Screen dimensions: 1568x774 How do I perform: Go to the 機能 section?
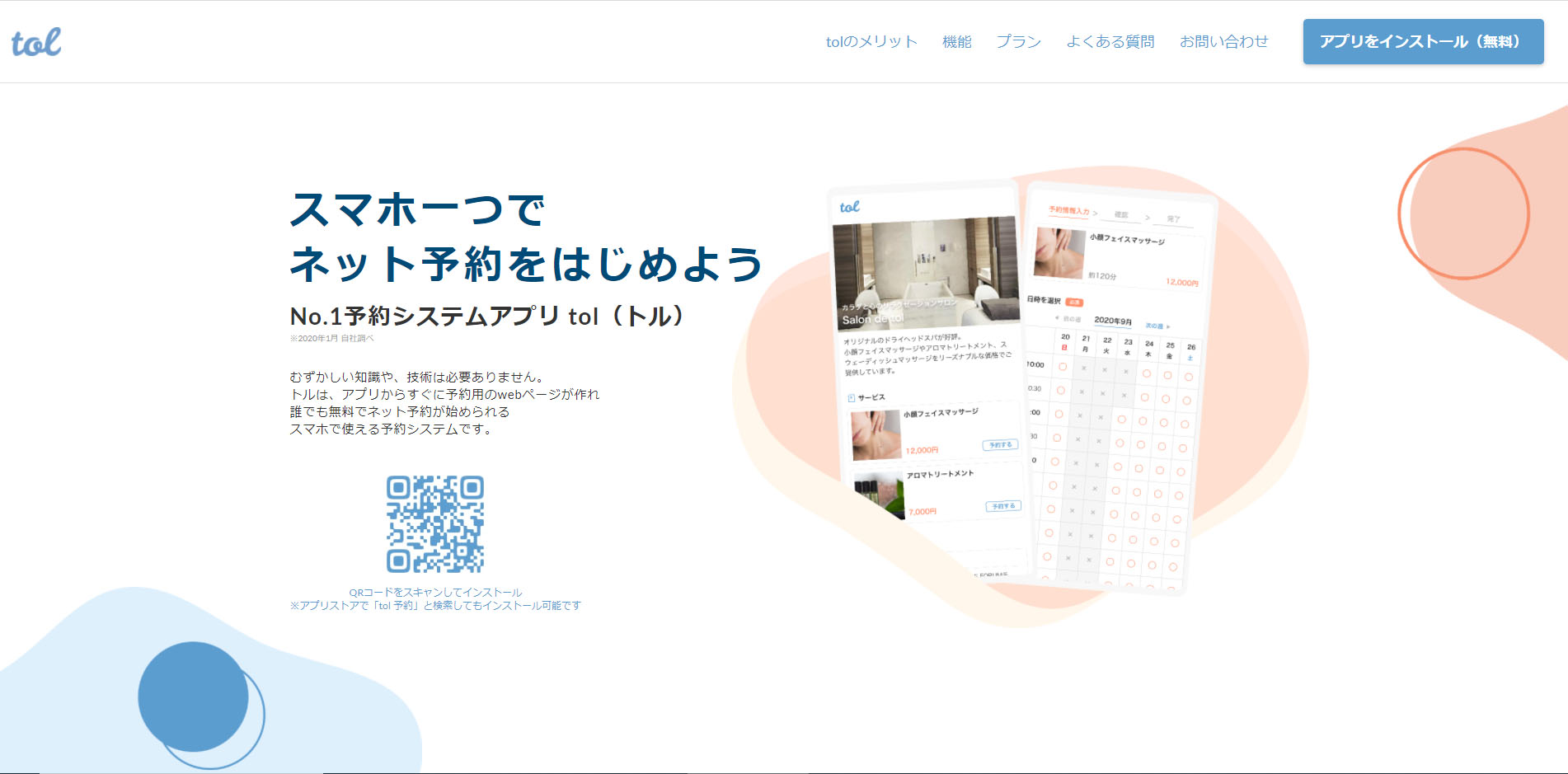point(956,42)
